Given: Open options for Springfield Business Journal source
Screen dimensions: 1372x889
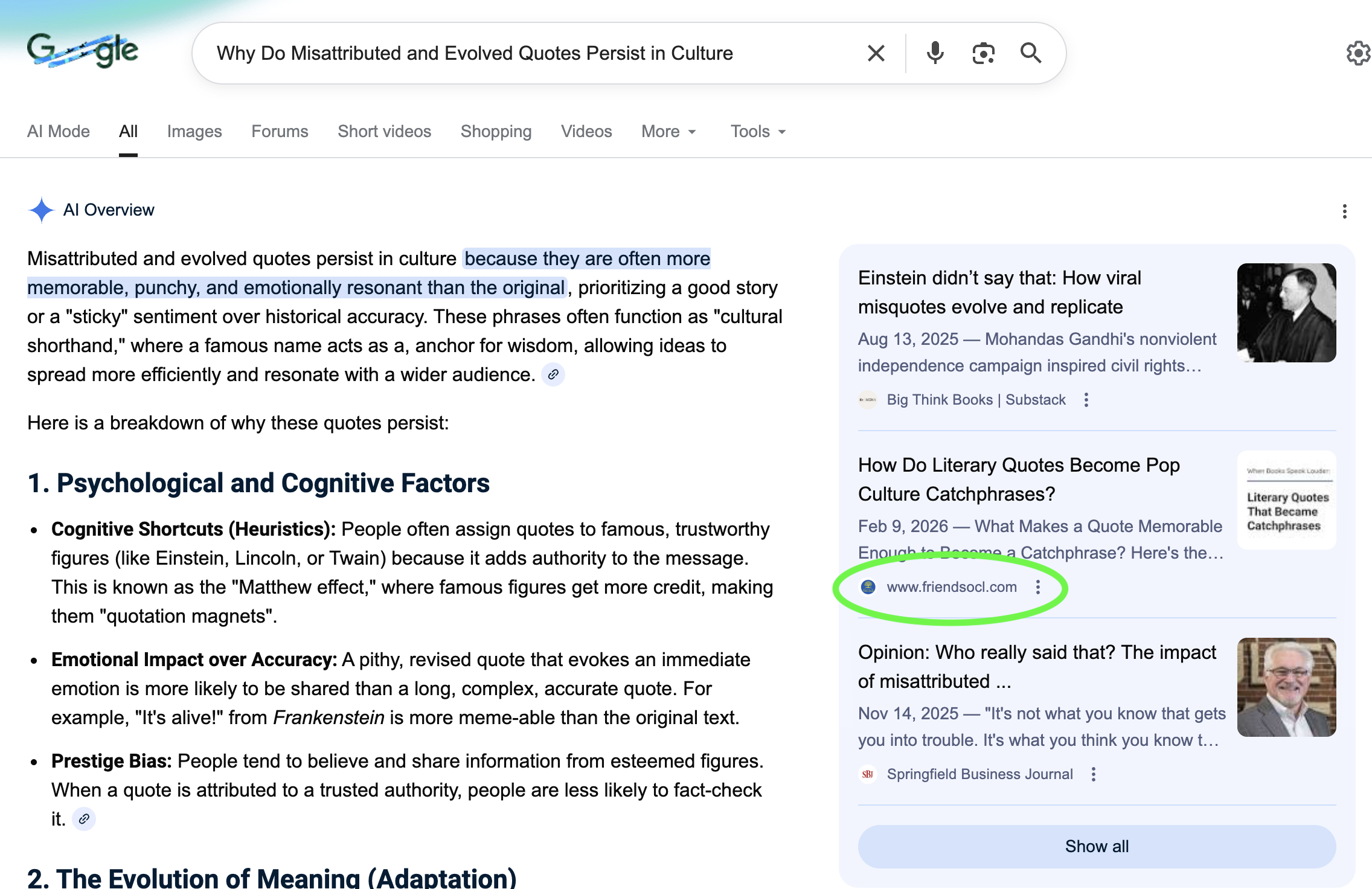Looking at the screenshot, I should (x=1094, y=774).
